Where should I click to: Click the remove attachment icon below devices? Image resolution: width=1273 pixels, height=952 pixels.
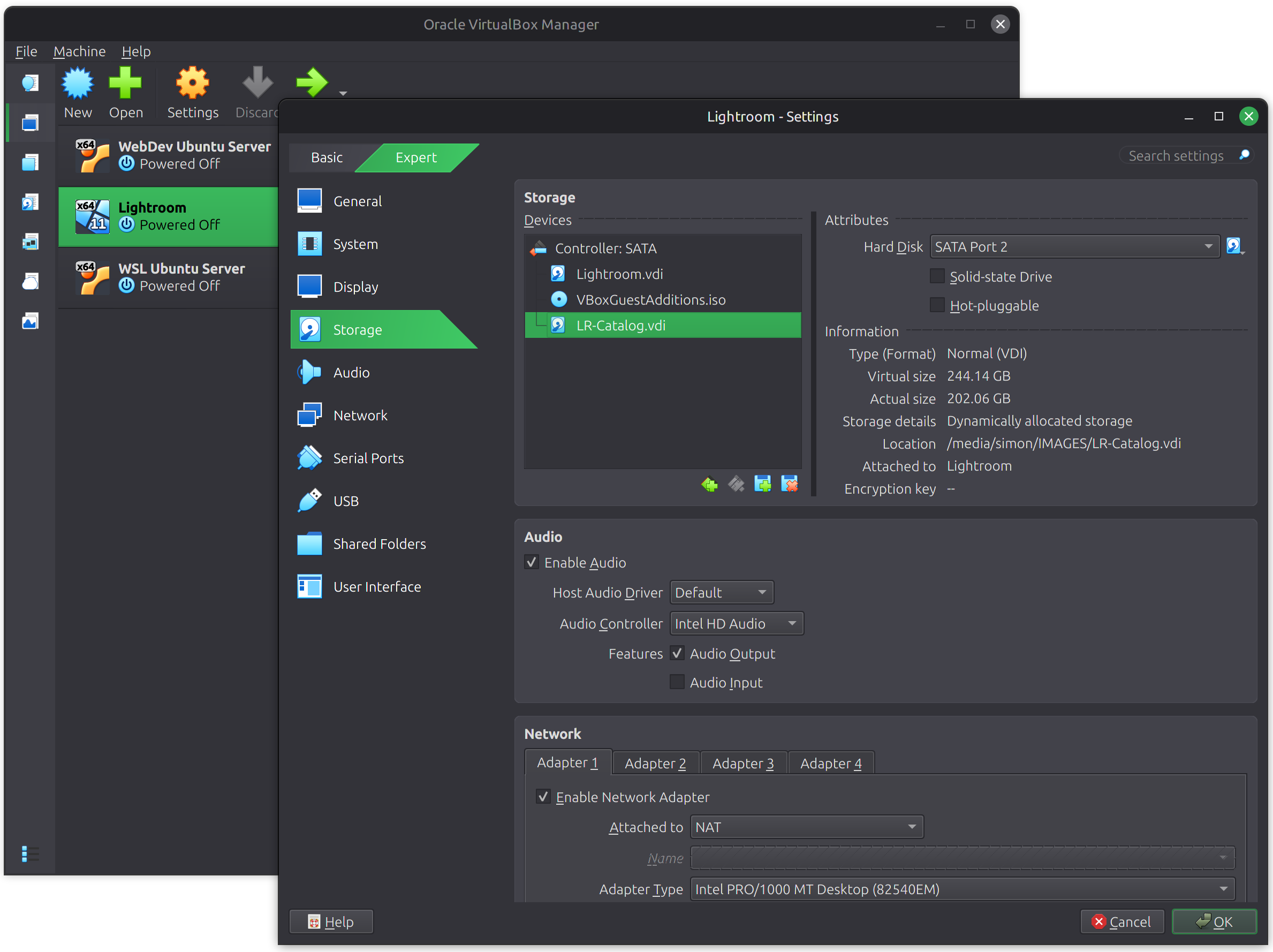click(x=790, y=485)
